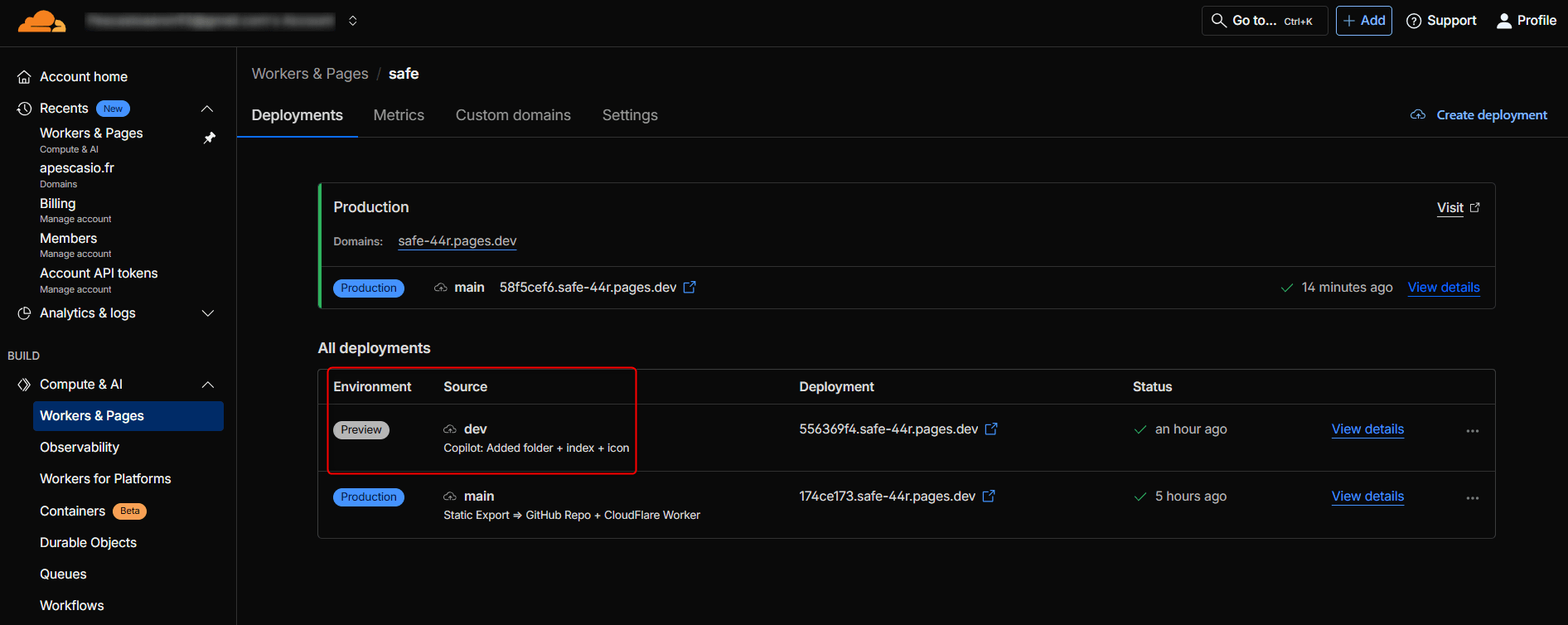Expand the Analytics & logs section

[208, 313]
